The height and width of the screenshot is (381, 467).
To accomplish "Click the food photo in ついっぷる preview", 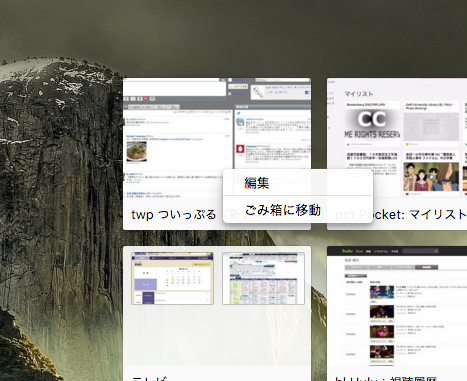I will coord(137,152).
